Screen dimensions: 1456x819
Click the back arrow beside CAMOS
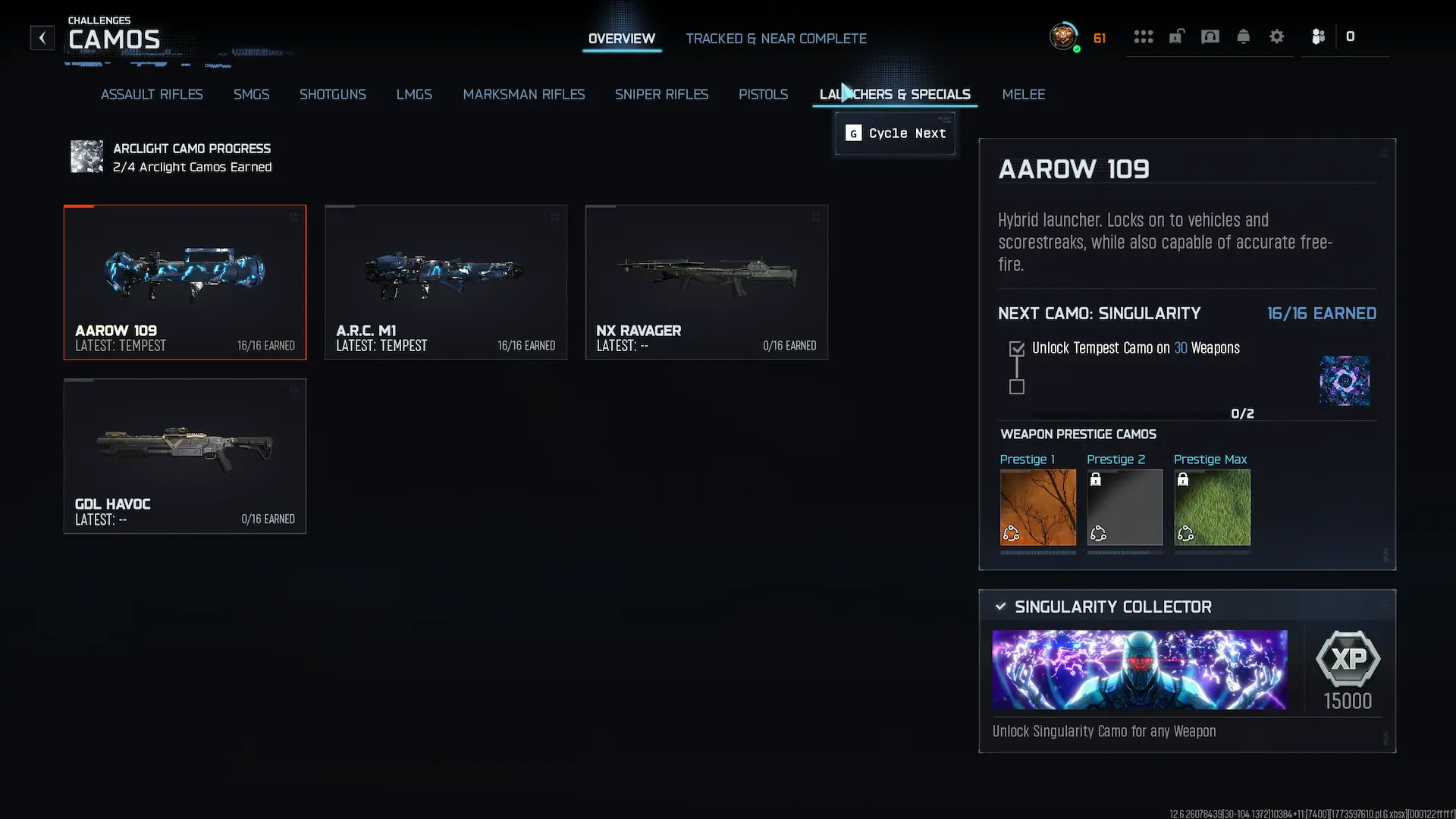point(42,37)
